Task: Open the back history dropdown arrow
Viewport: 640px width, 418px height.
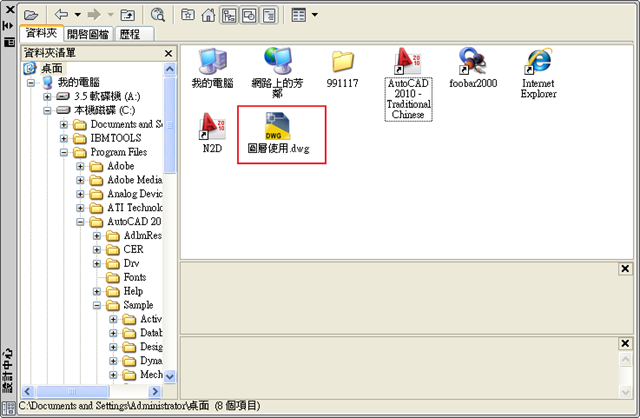Action: point(78,15)
